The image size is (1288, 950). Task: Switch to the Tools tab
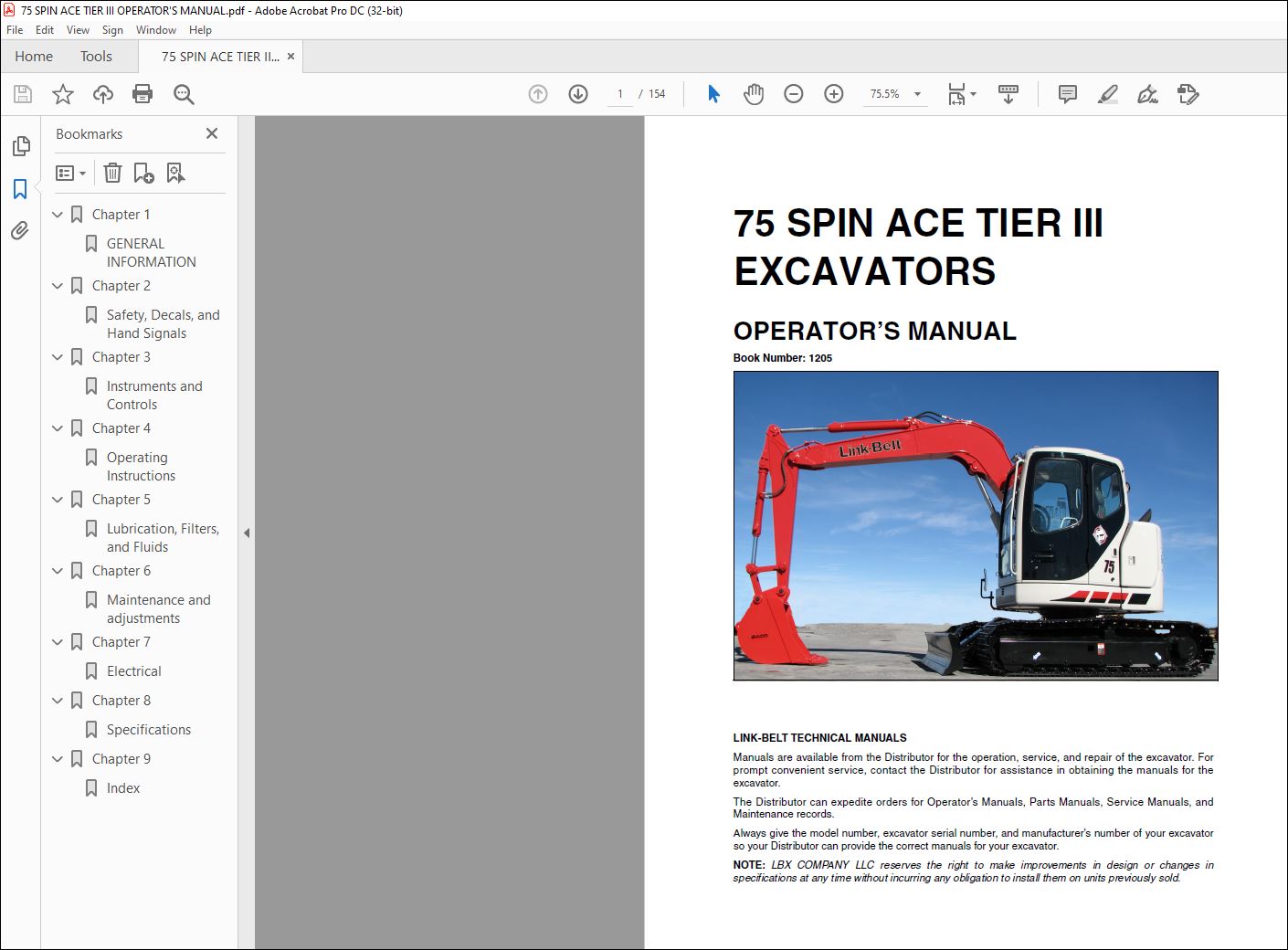[96, 57]
